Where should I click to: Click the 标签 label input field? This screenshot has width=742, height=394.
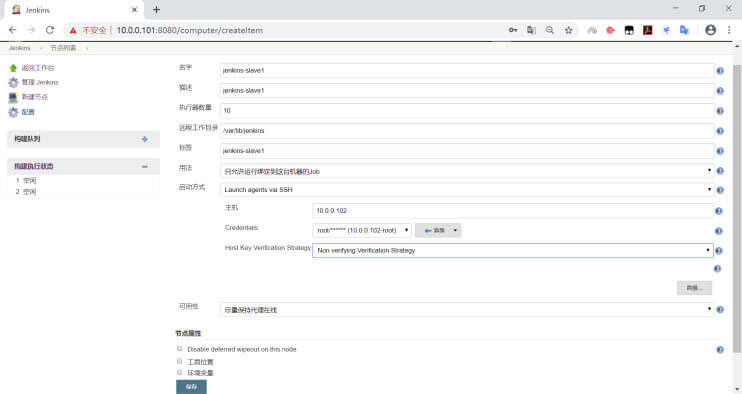click(467, 150)
